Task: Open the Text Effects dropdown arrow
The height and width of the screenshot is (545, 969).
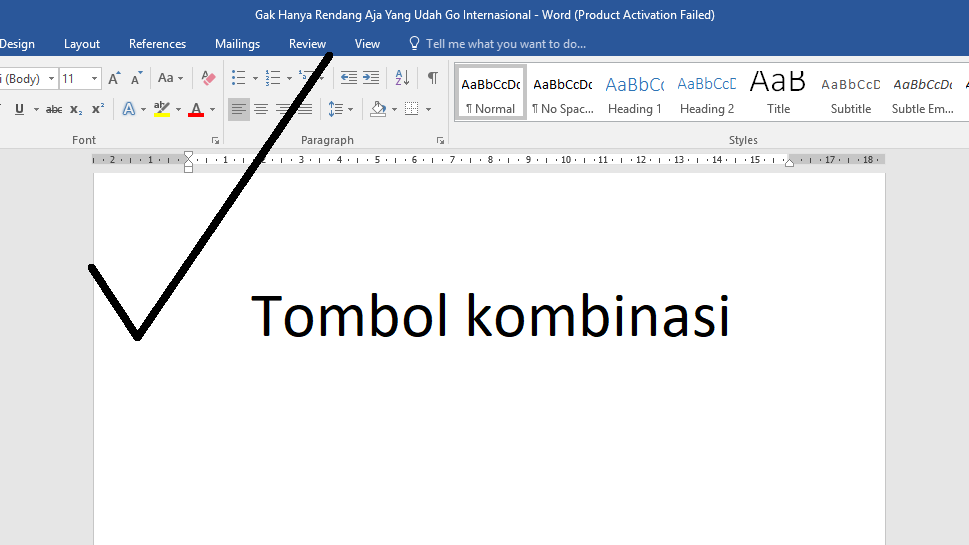Action: click(x=143, y=109)
